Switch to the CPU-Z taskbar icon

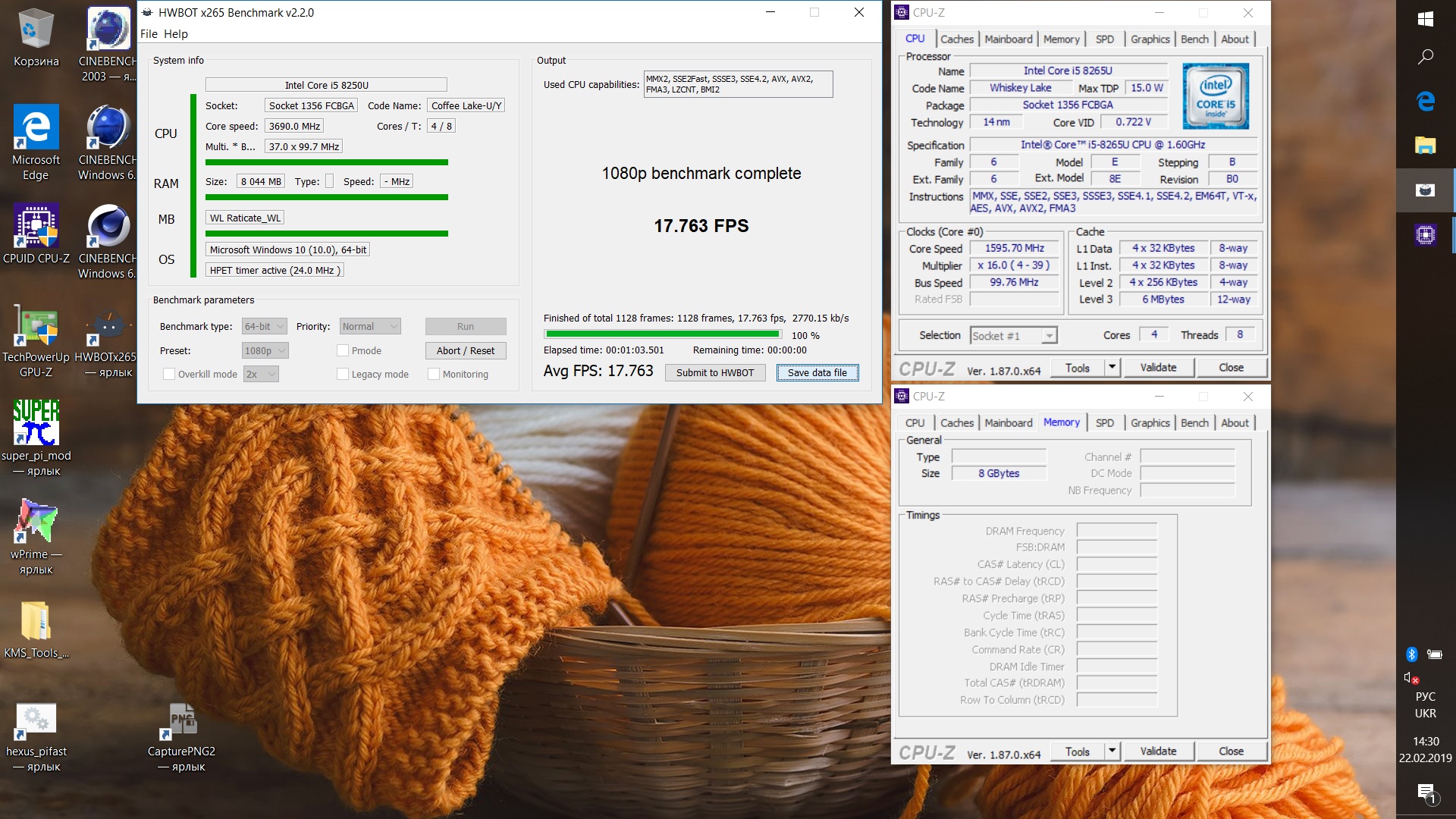(x=1425, y=234)
